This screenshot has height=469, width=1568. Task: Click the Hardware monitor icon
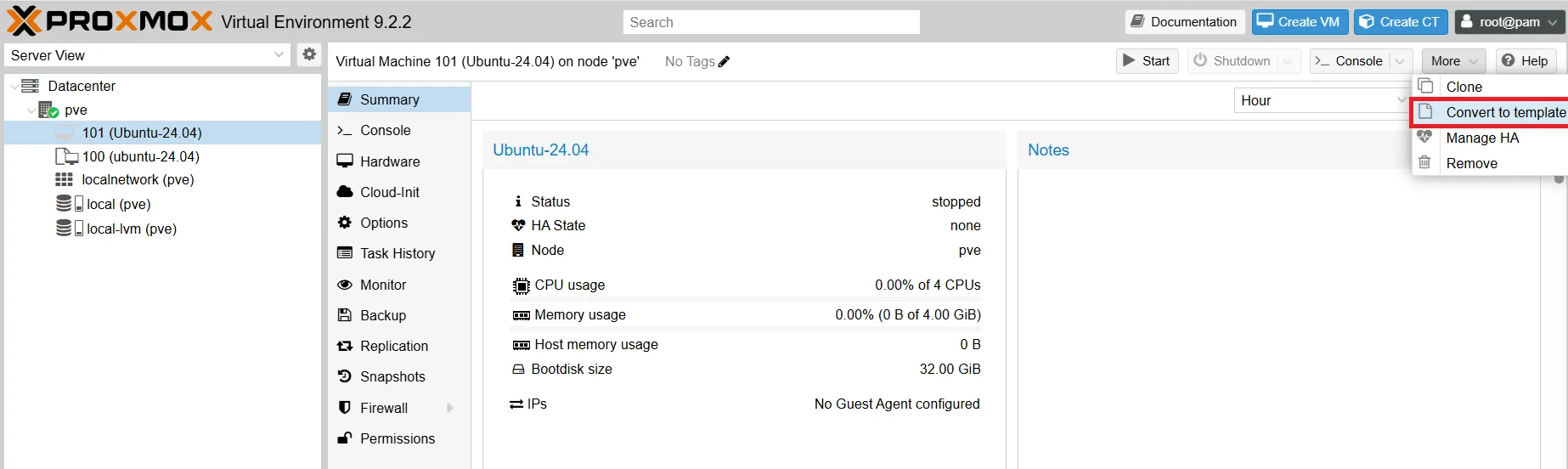(345, 161)
